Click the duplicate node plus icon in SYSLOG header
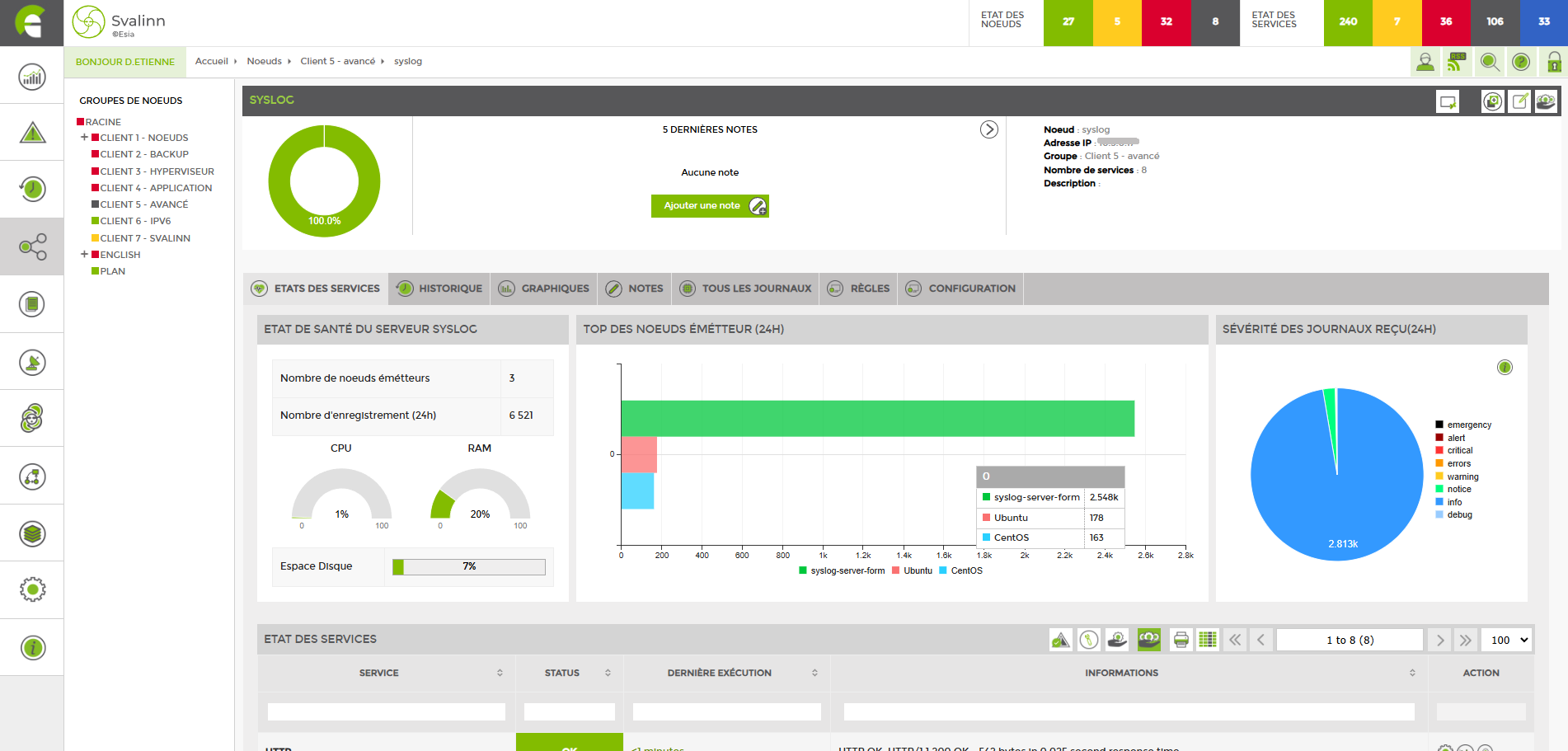 tap(1492, 101)
